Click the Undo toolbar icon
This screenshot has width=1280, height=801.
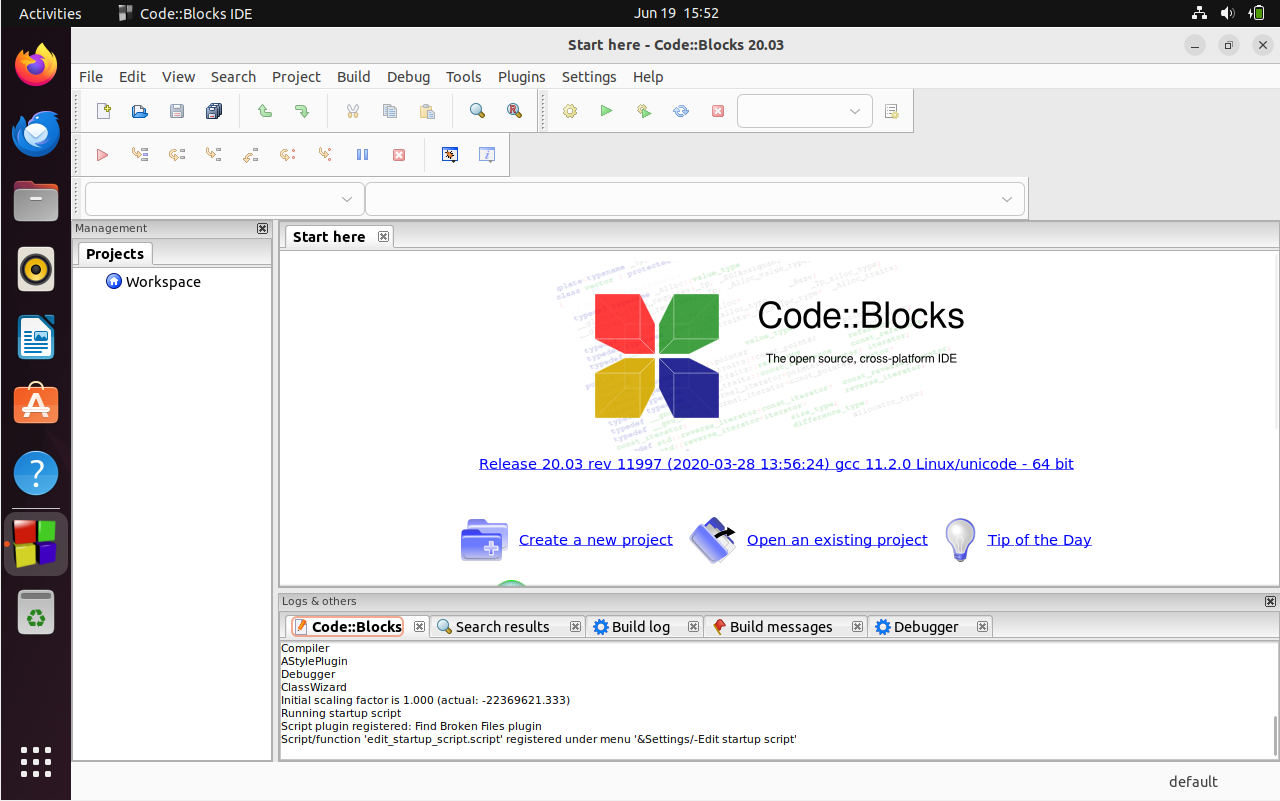click(x=264, y=111)
